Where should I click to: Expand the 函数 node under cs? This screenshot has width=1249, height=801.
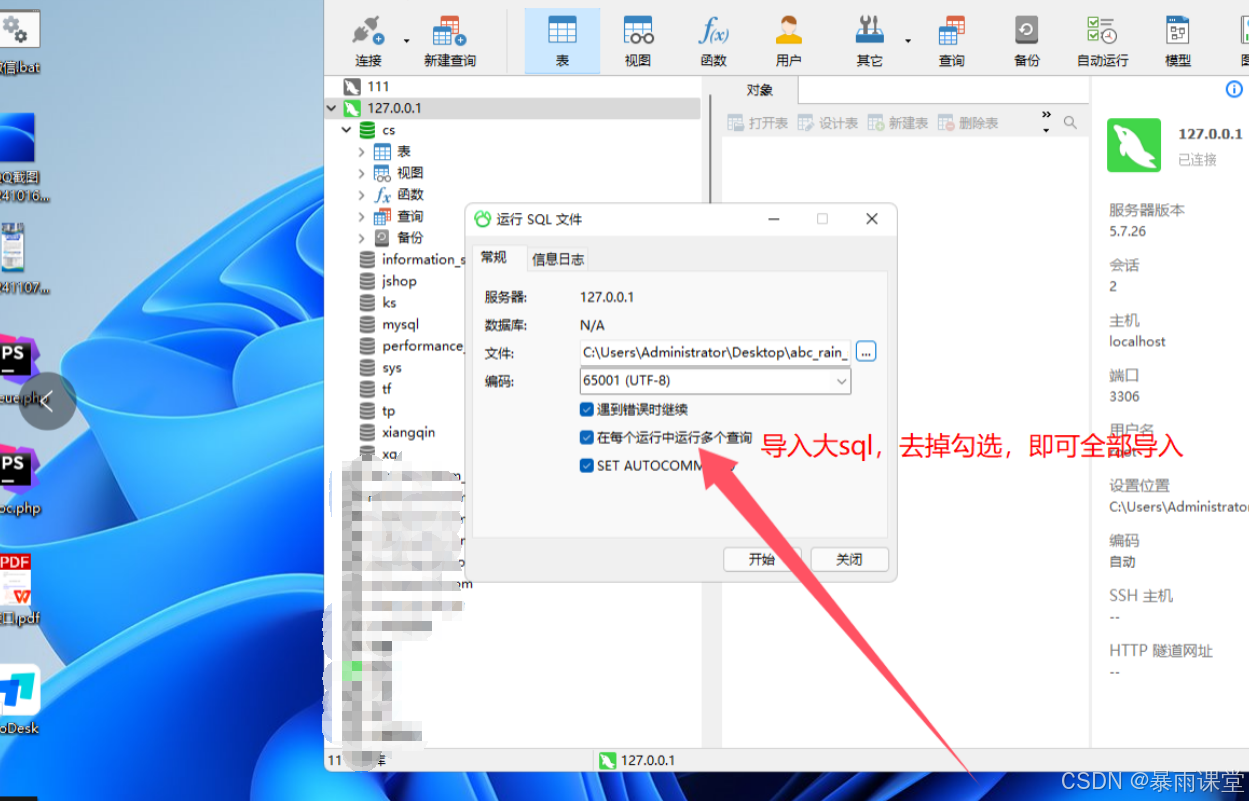click(x=362, y=195)
